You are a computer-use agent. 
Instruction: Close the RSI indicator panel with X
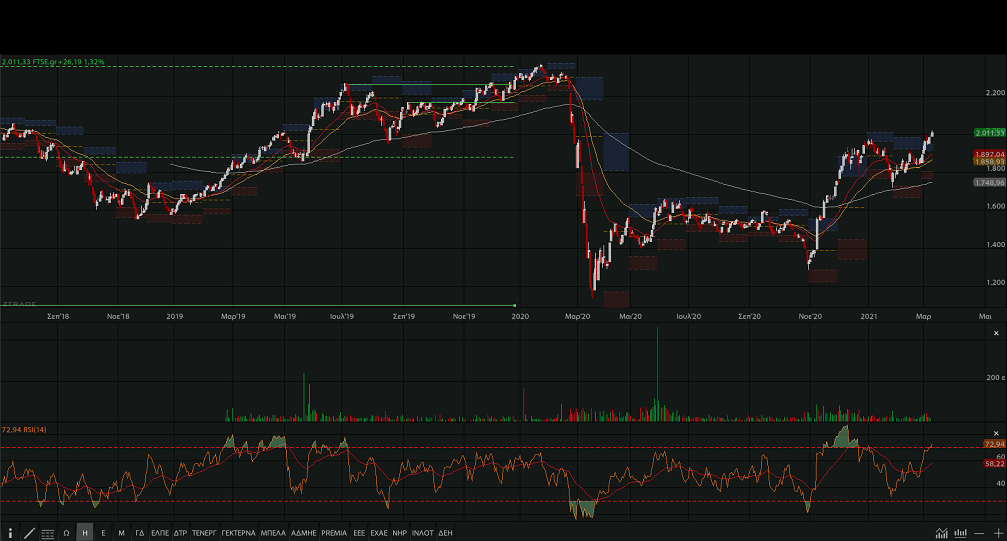pos(995,429)
